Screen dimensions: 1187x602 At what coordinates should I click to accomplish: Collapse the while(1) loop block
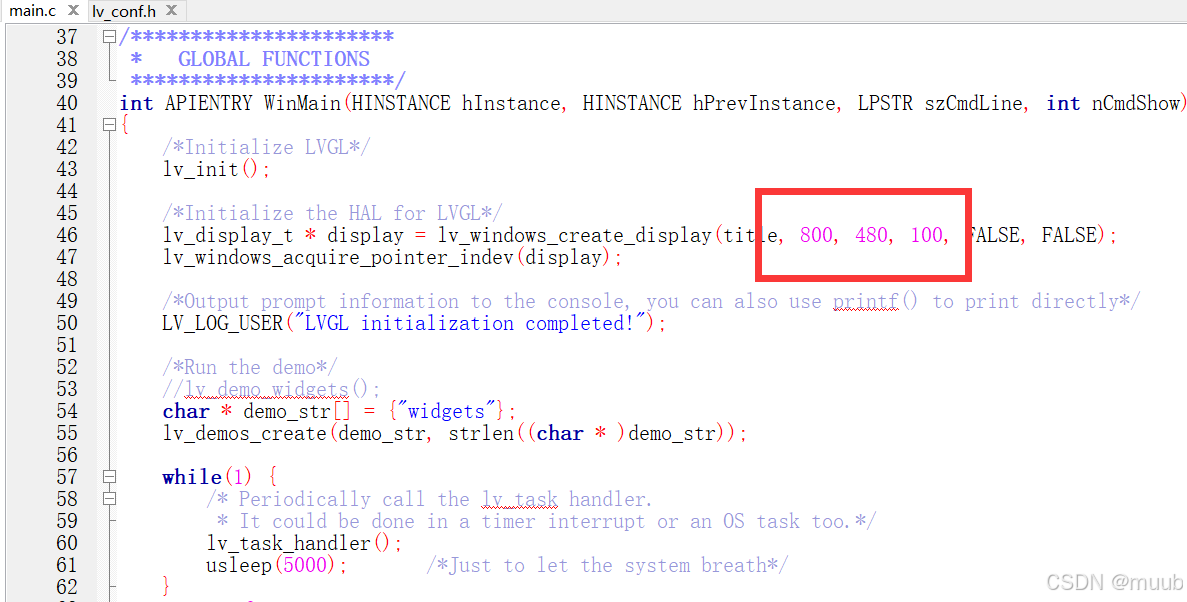click(108, 477)
